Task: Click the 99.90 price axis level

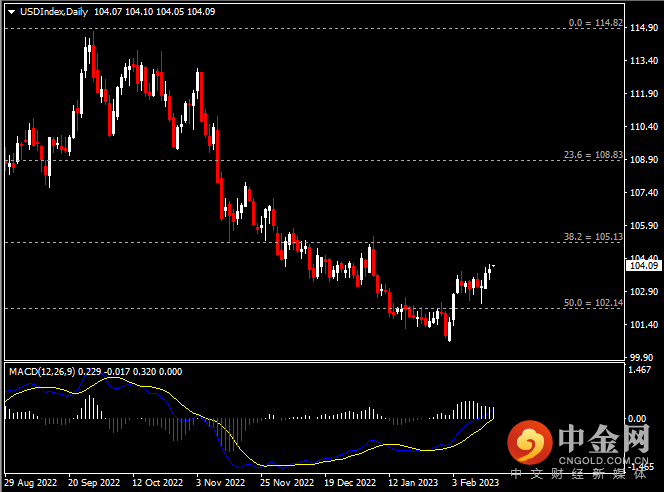Action: click(640, 357)
